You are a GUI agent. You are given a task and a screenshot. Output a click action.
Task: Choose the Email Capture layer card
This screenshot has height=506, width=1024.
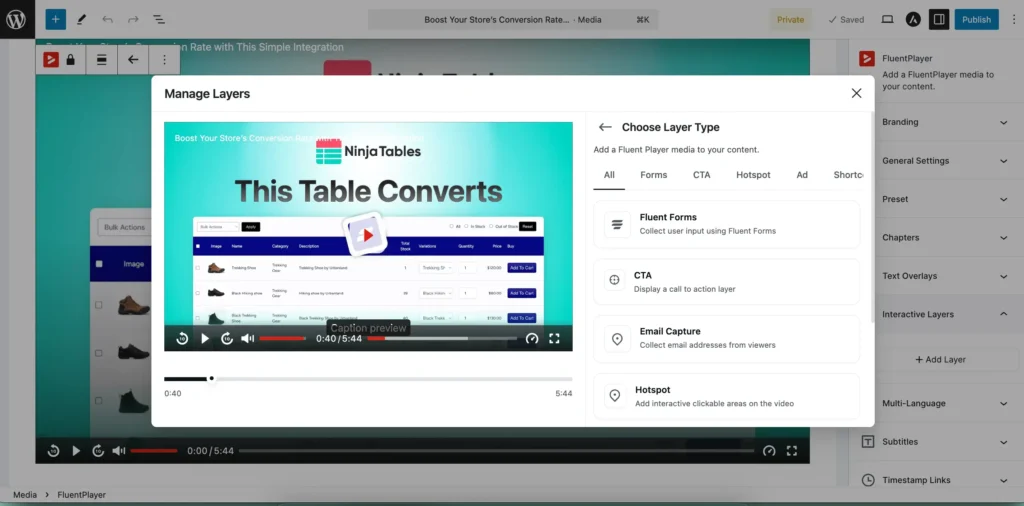[x=726, y=339]
